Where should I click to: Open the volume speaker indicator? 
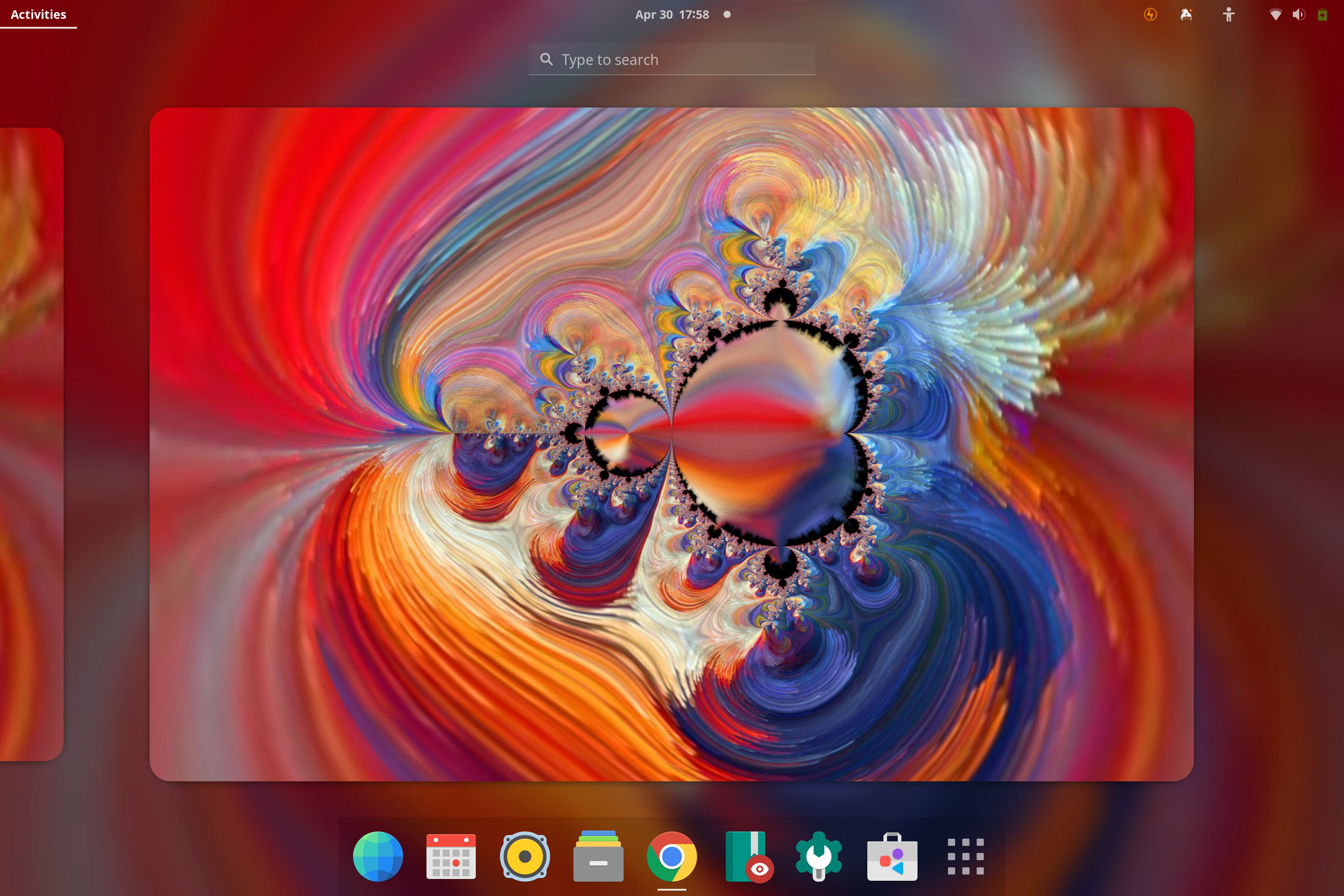tap(1298, 14)
